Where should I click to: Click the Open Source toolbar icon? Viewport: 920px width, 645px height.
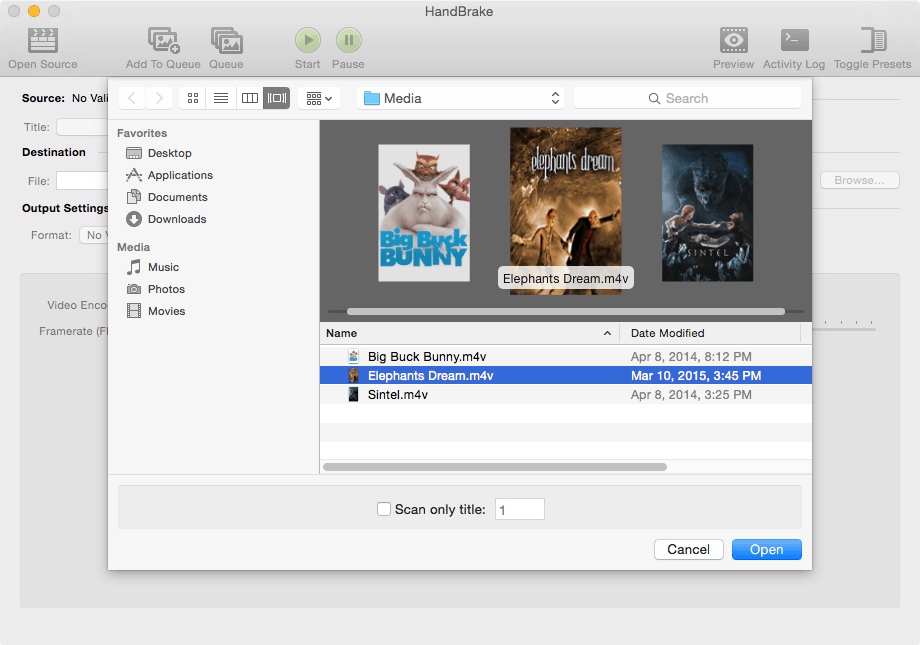point(43,41)
